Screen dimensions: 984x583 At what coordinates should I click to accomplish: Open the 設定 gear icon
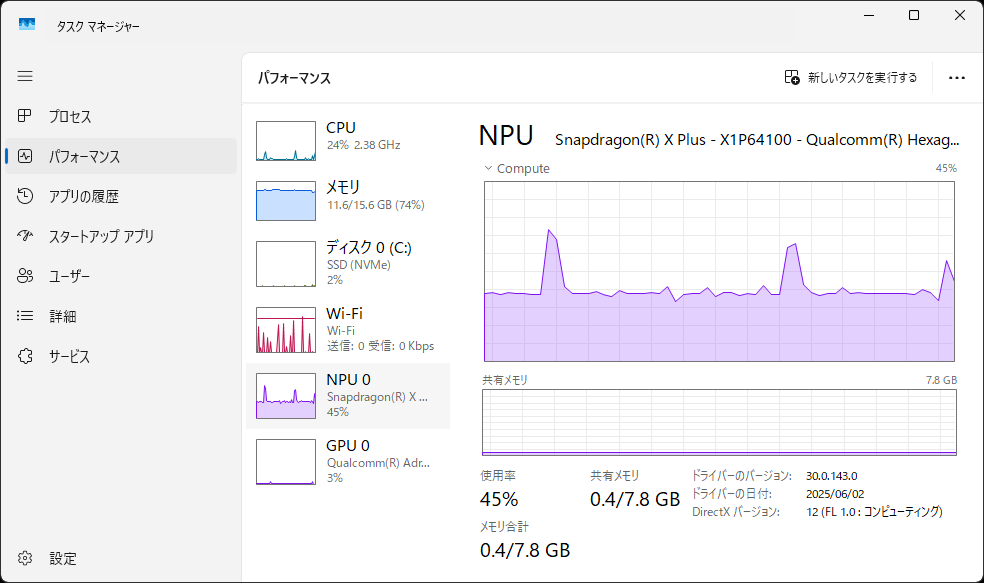coord(26,558)
